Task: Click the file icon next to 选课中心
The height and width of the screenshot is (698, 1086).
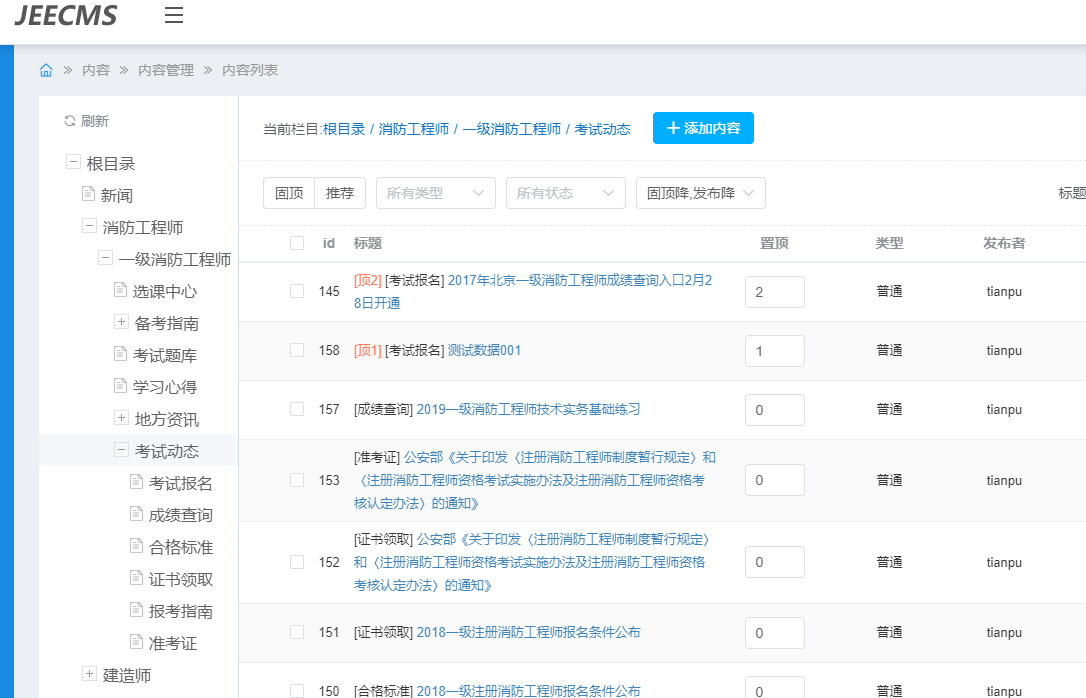Action: pyautogui.click(x=121, y=291)
